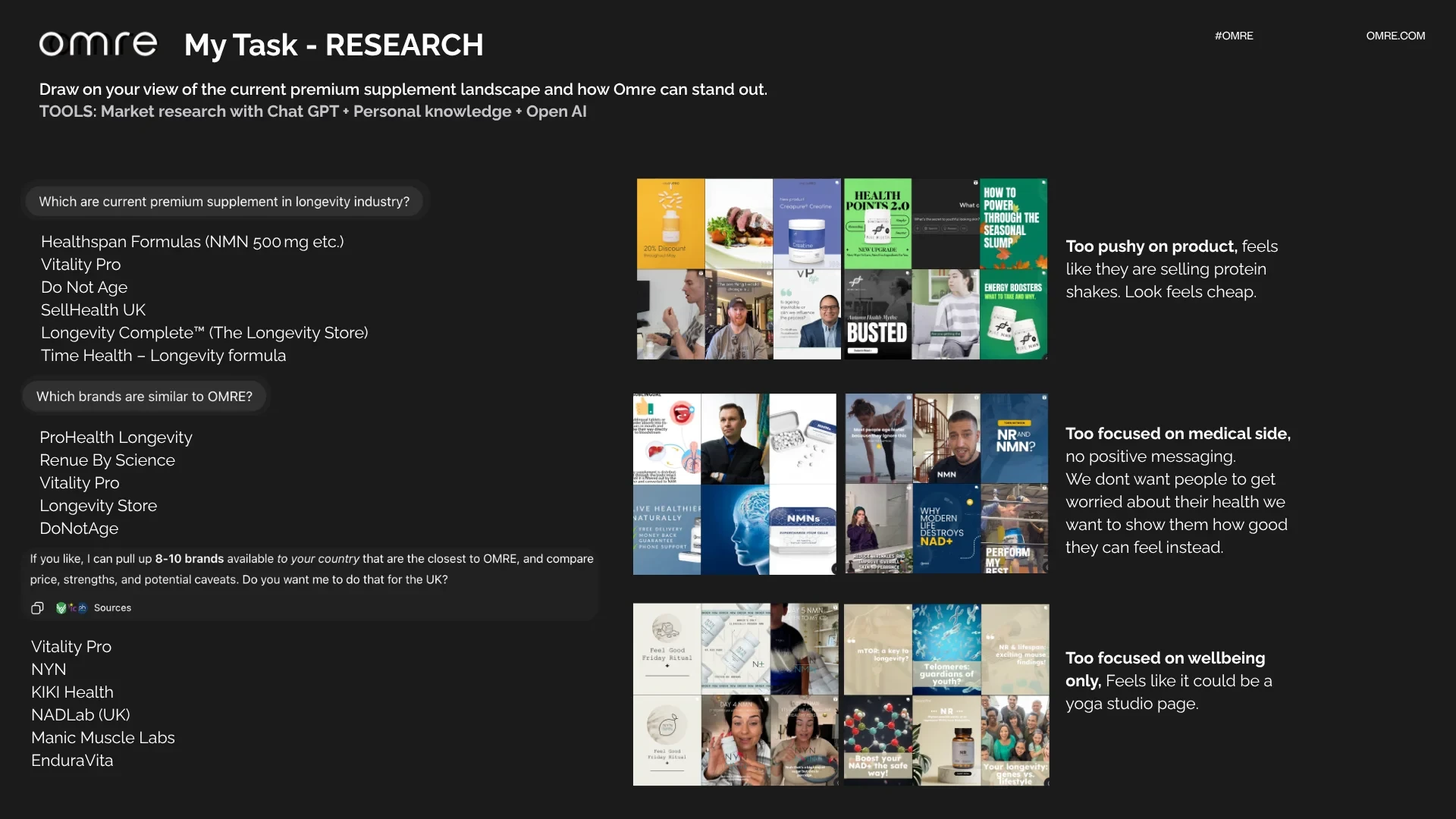Open the 'Why modern life destroys NAD+' thumbnail

(946, 529)
